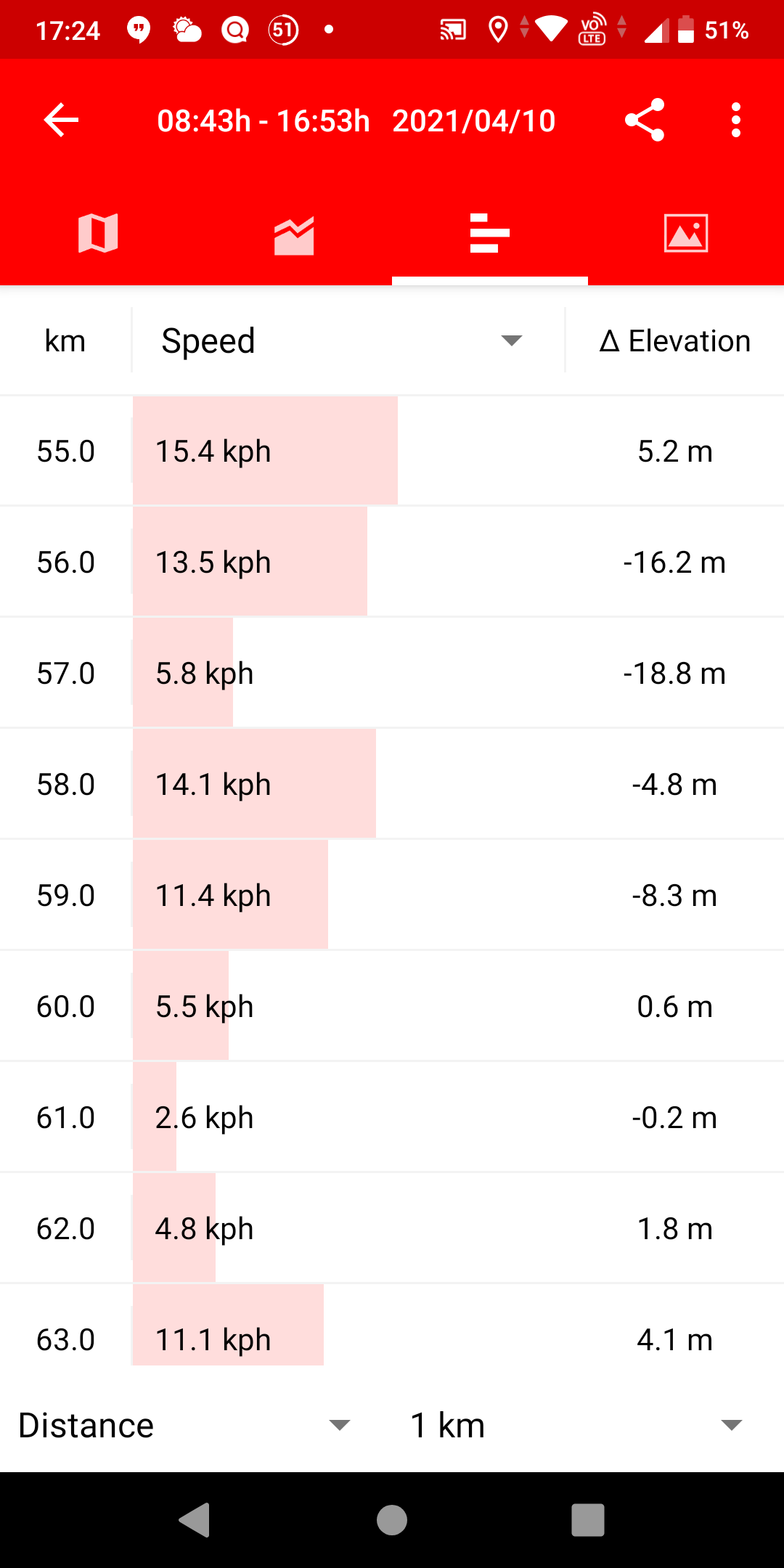Tap the track time and date title
Image resolution: width=784 pixels, height=1568 pixels.
(x=356, y=121)
